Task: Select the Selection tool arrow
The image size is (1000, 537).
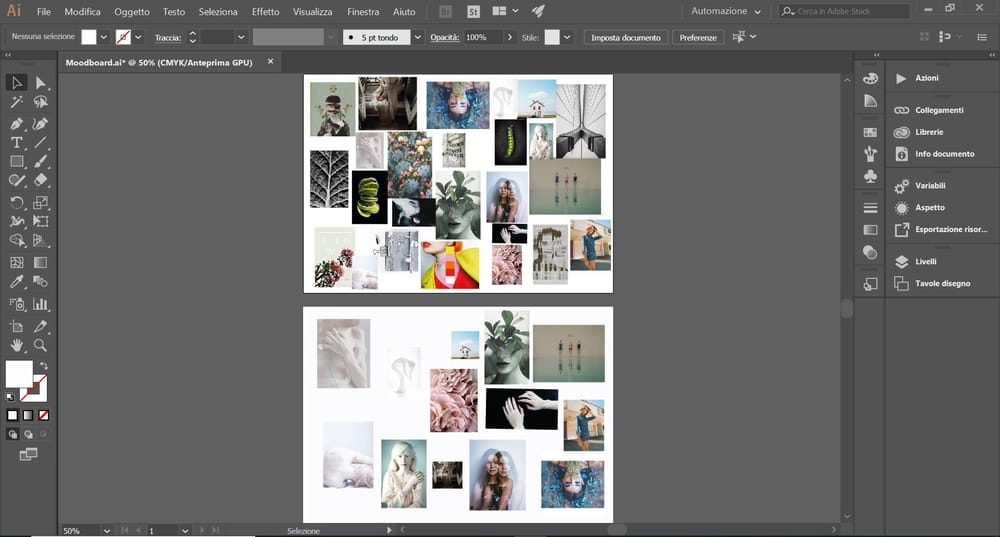Action: 17,82
